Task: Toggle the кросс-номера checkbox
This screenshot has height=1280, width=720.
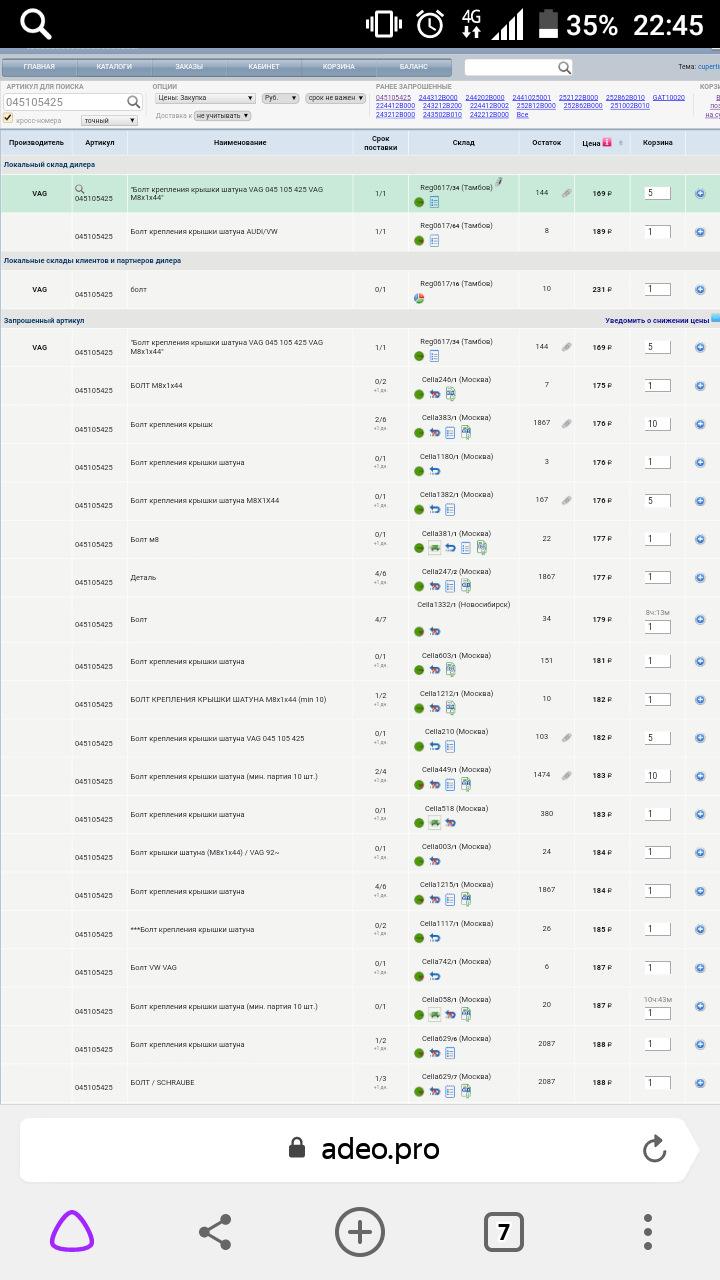Action: click(9, 119)
